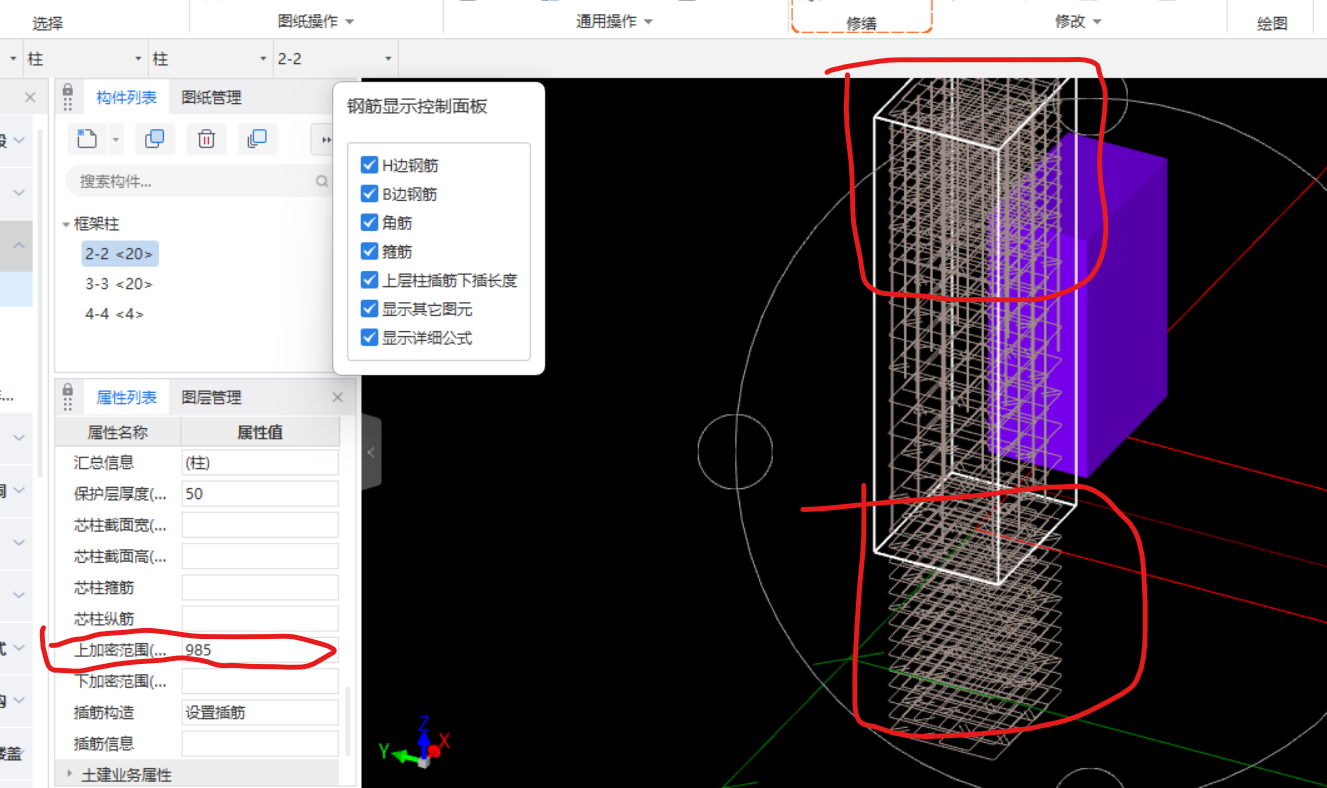Image resolution: width=1327 pixels, height=788 pixels.
Task: Select component 4-4 <4>
Action: [114, 314]
